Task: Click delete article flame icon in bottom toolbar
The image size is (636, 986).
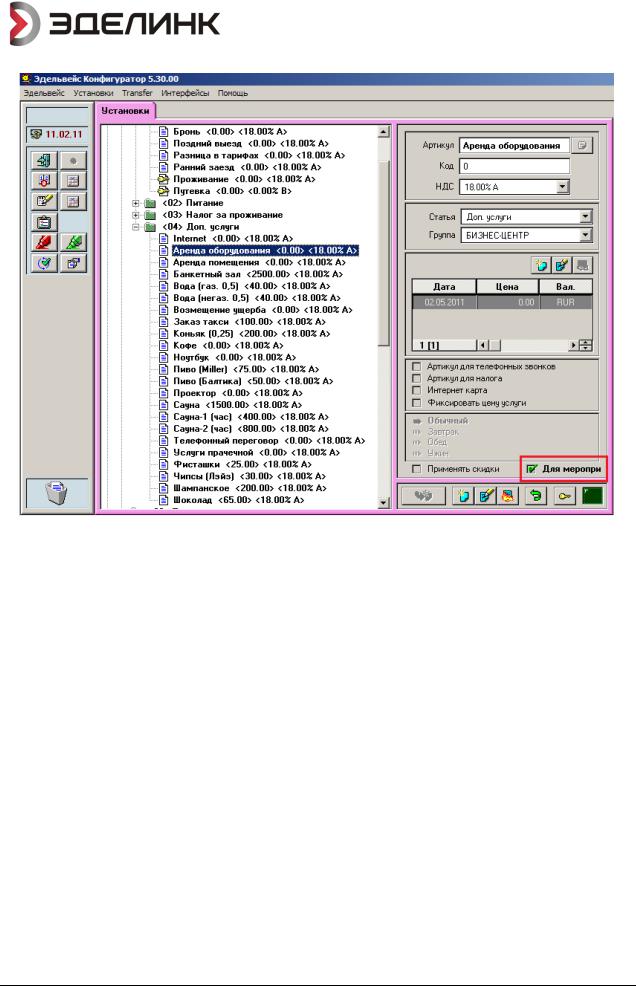Action: [x=506, y=496]
